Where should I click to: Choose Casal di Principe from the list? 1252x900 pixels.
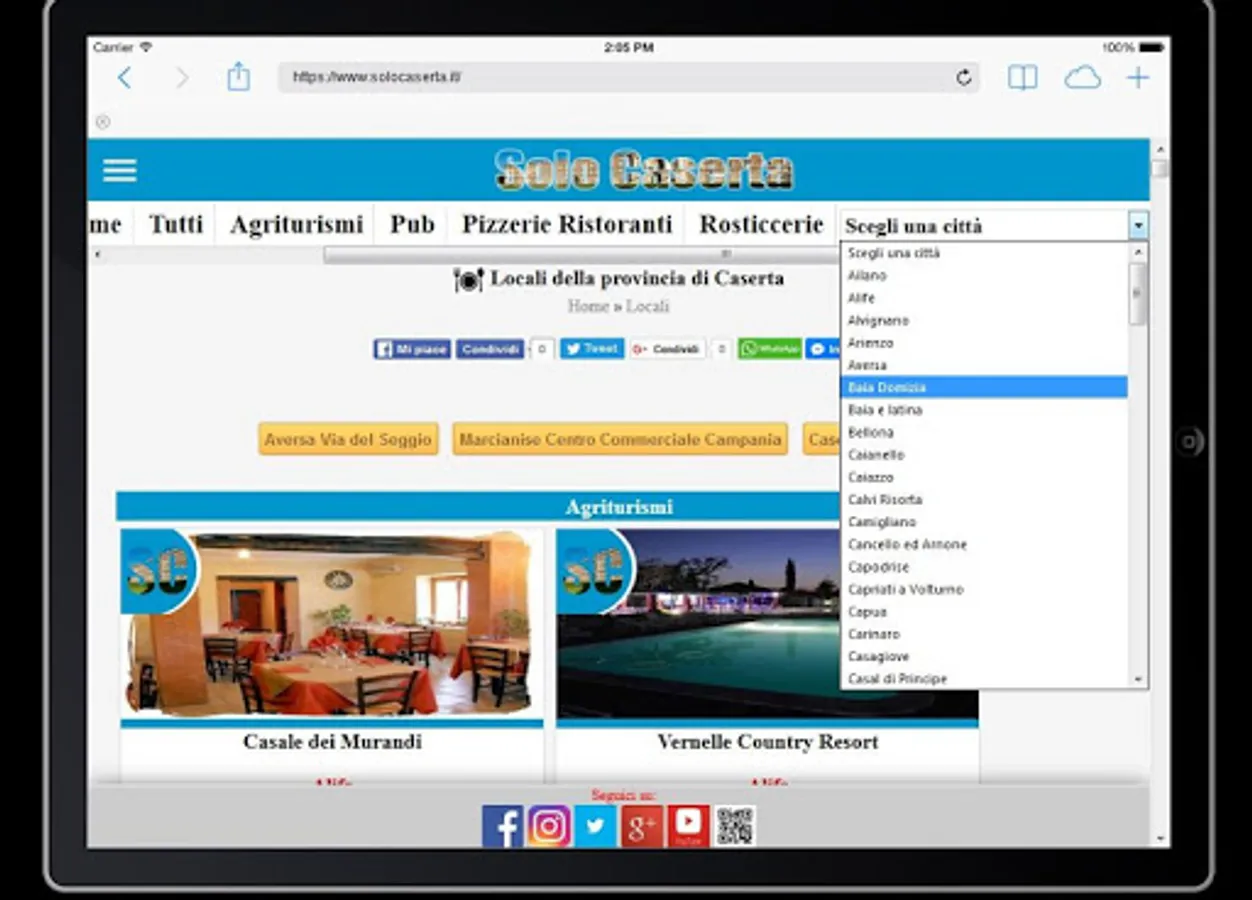click(984, 678)
